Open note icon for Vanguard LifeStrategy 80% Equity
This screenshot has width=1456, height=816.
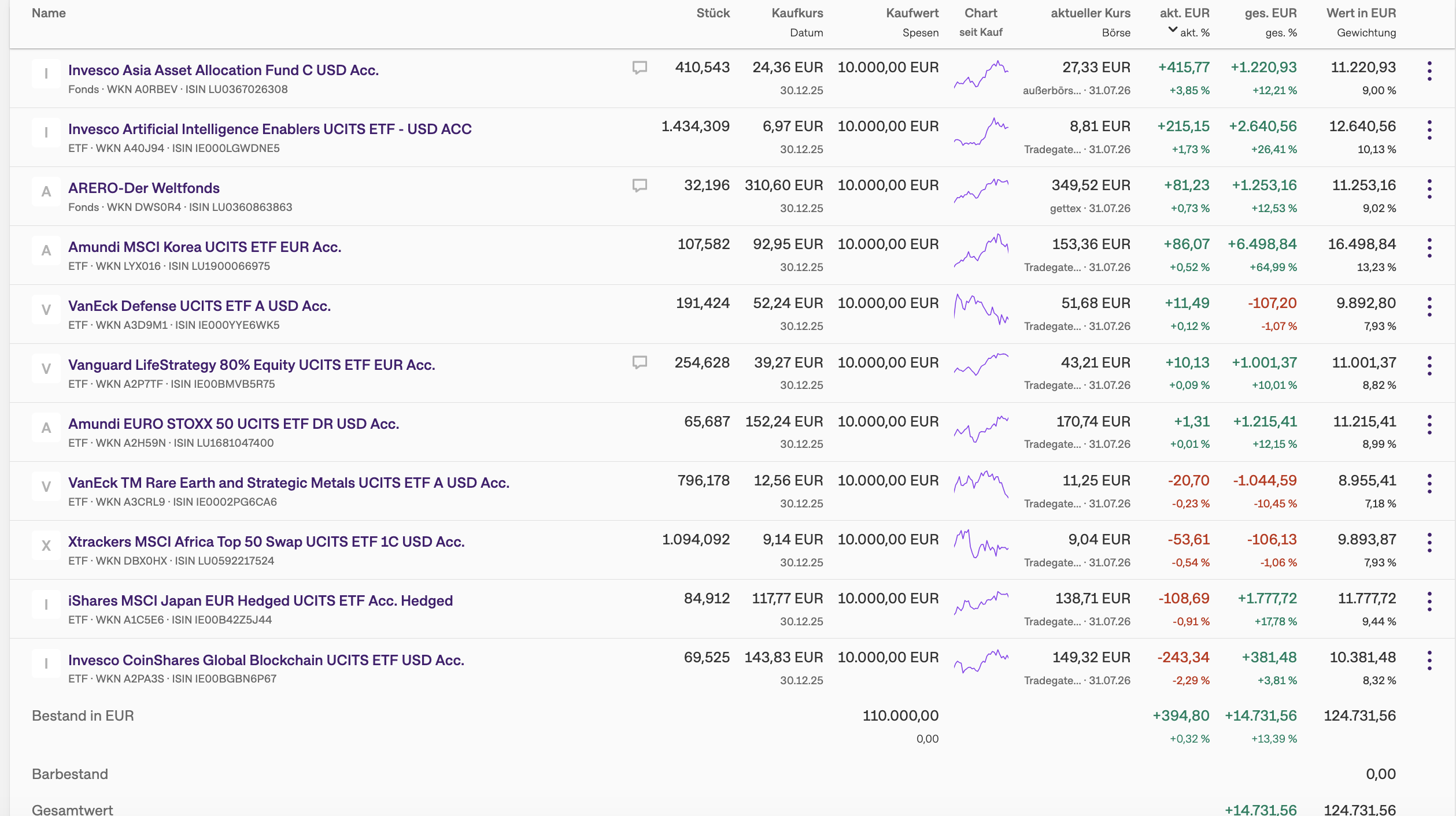(639, 362)
